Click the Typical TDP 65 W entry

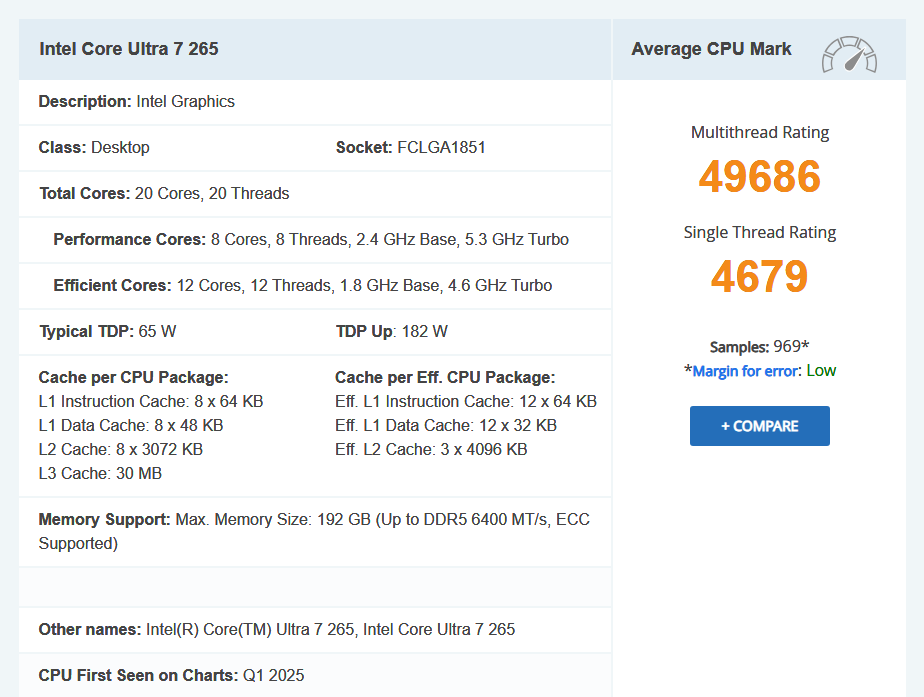(107, 332)
